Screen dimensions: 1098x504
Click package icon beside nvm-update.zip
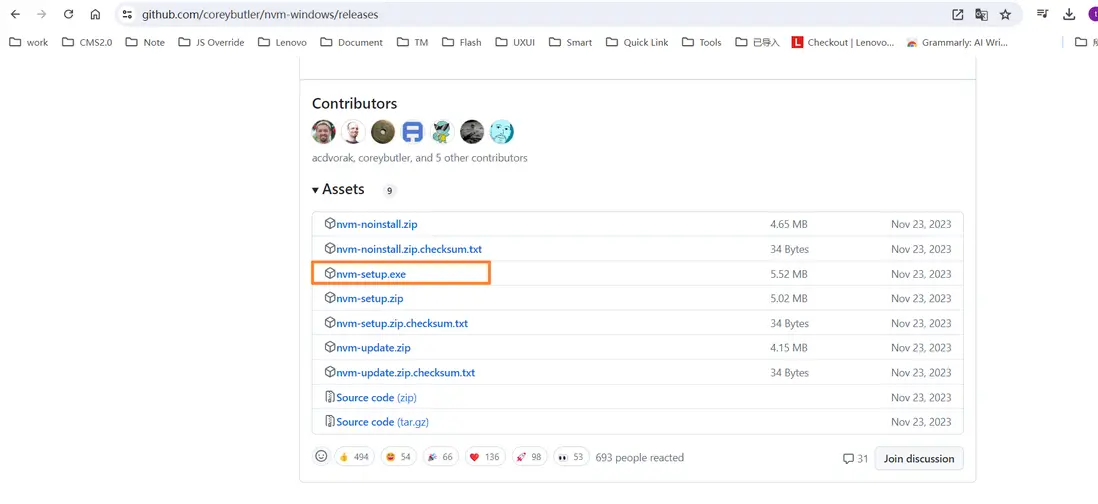click(330, 347)
